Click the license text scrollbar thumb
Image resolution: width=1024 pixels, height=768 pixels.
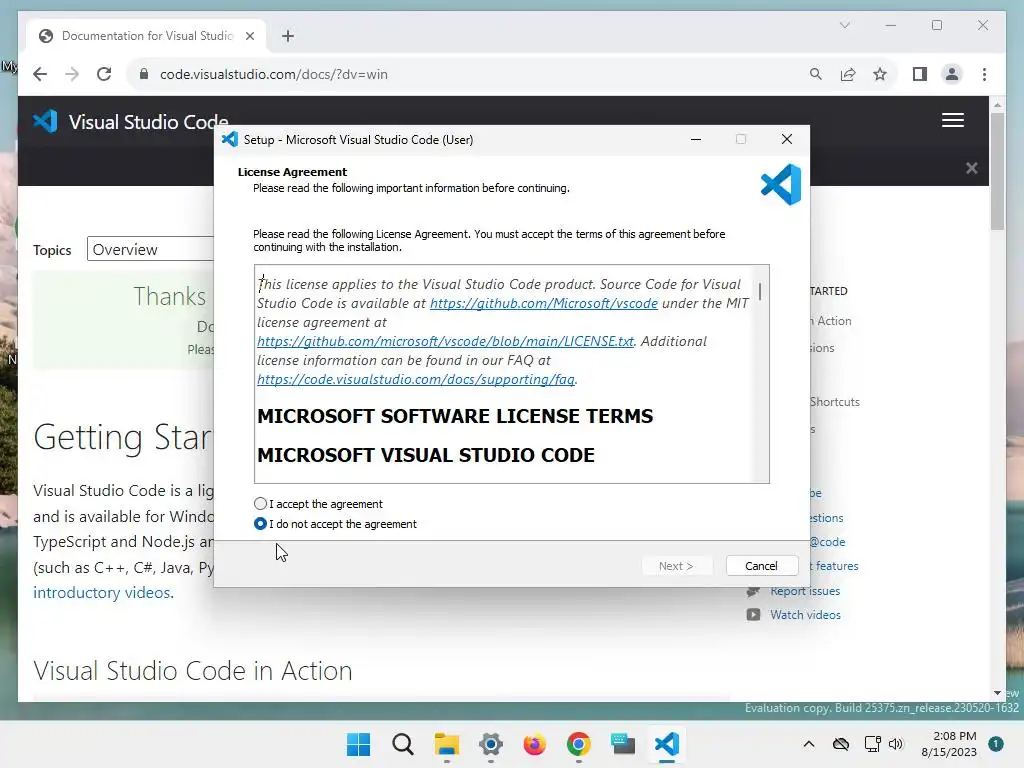coord(760,291)
